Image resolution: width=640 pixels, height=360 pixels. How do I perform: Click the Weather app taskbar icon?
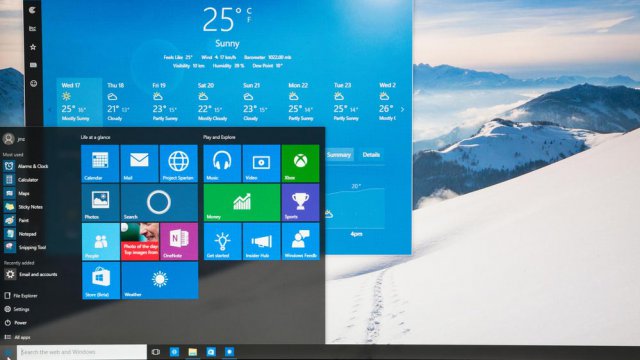coord(229,352)
